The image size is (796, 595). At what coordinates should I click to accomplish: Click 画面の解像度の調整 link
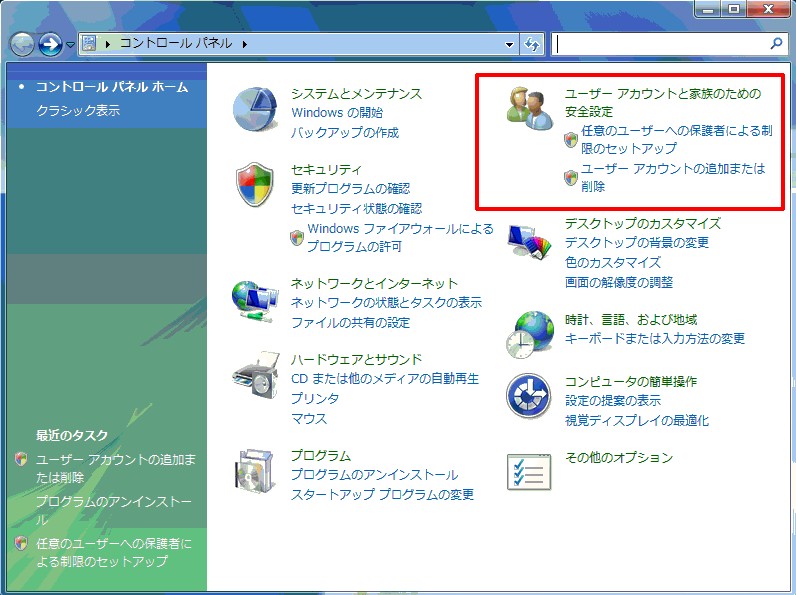click(x=619, y=282)
